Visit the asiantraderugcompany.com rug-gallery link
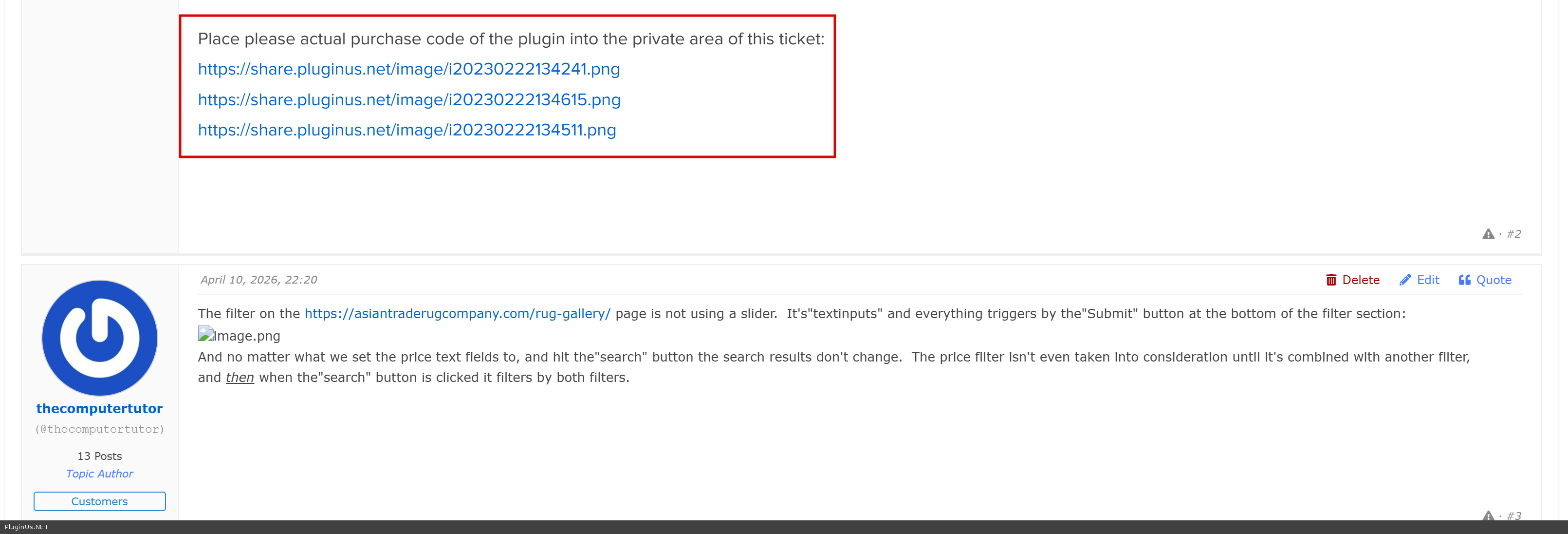The image size is (1568, 534). 457,314
